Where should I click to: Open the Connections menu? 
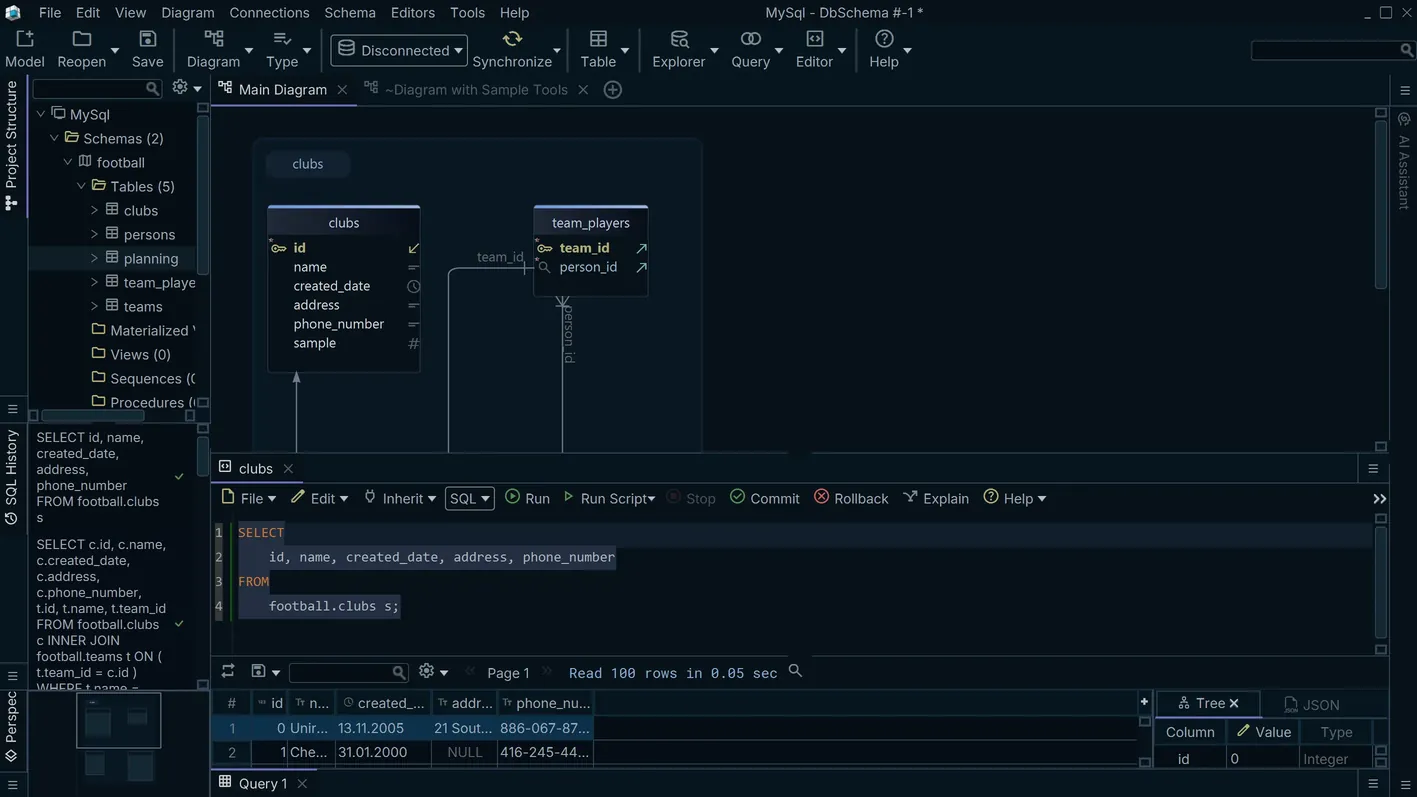click(x=268, y=12)
